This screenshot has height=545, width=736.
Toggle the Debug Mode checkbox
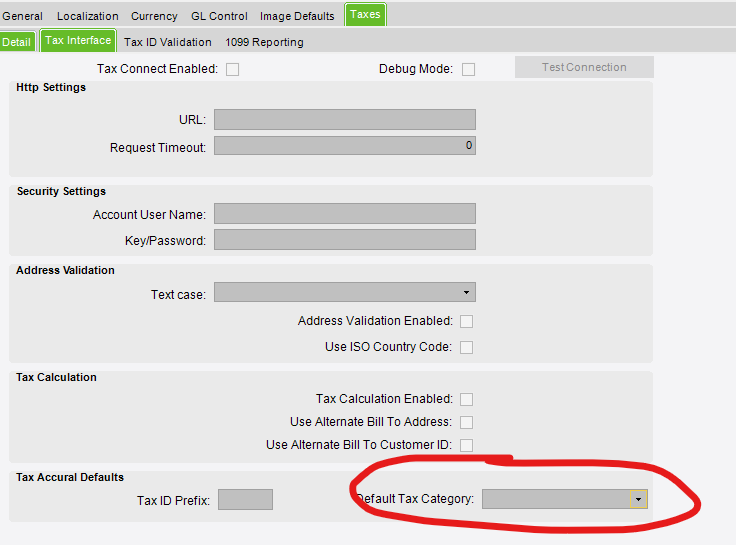[468, 69]
